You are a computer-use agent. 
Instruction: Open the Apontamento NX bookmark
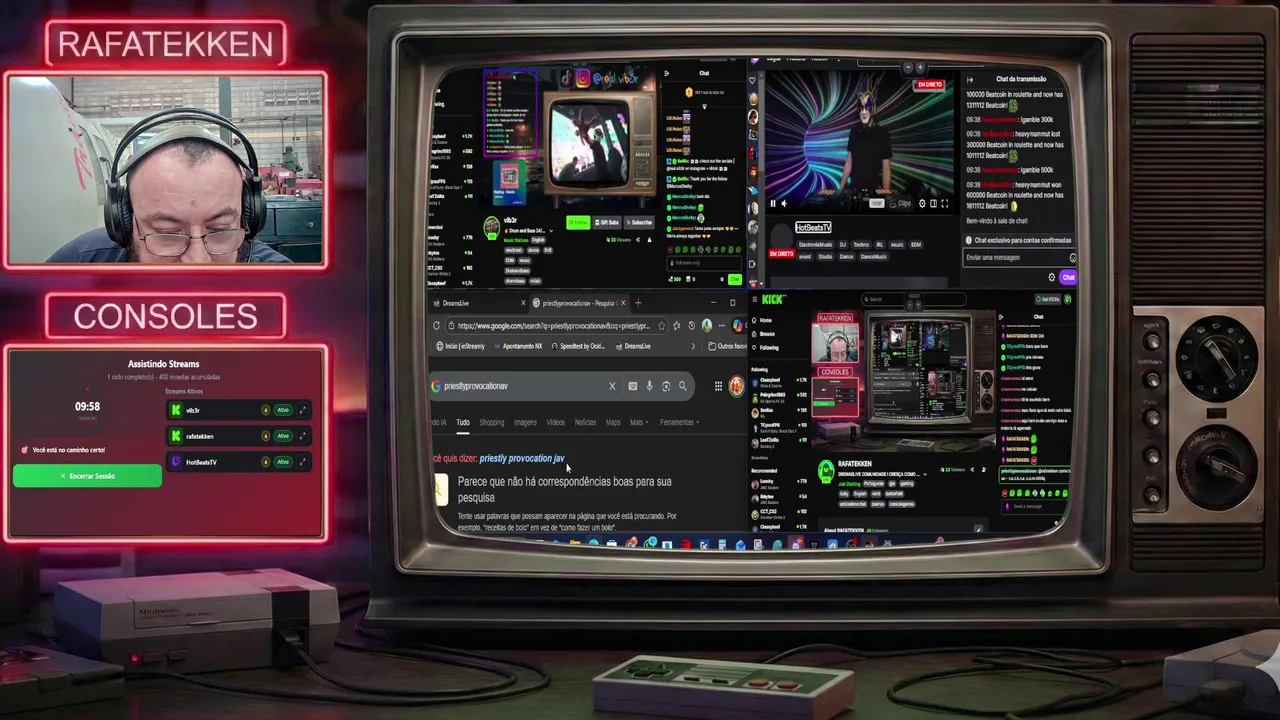click(x=518, y=346)
